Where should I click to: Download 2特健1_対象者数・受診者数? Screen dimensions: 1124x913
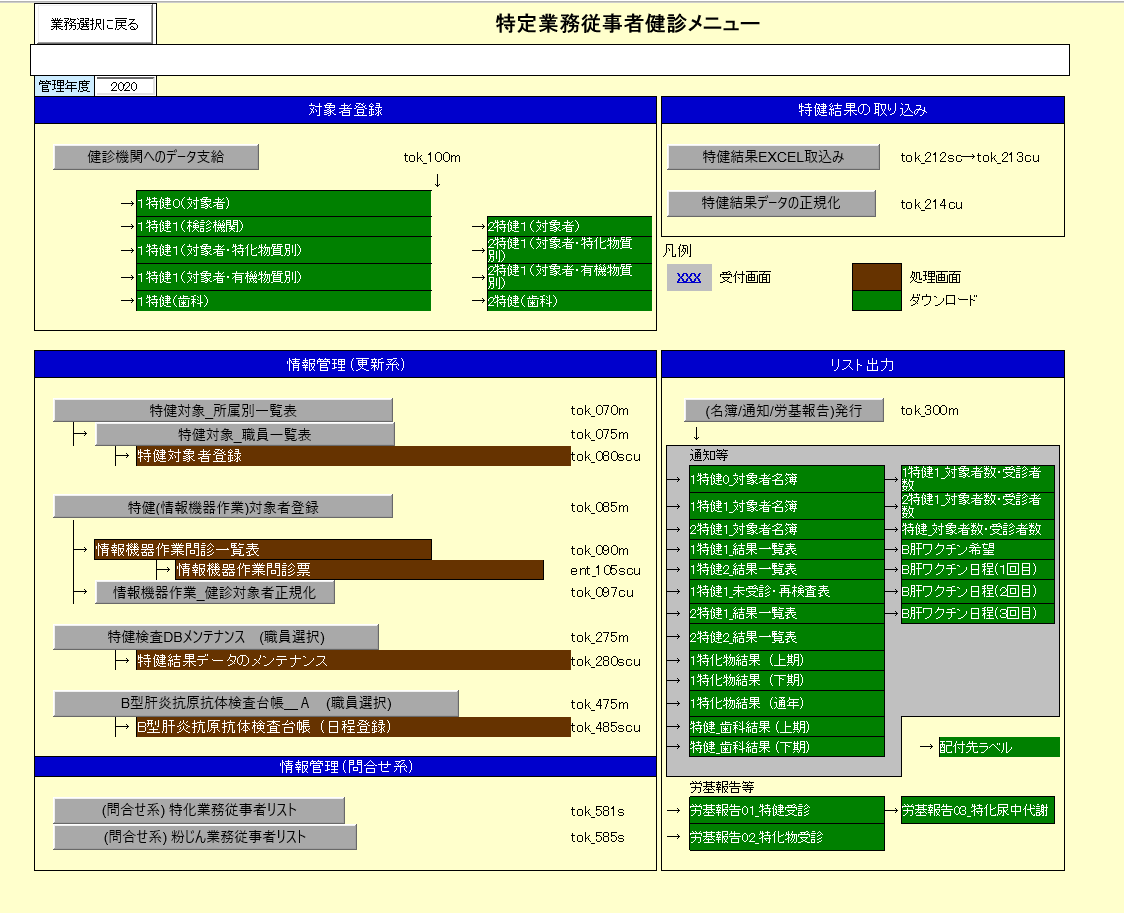(x=978, y=506)
